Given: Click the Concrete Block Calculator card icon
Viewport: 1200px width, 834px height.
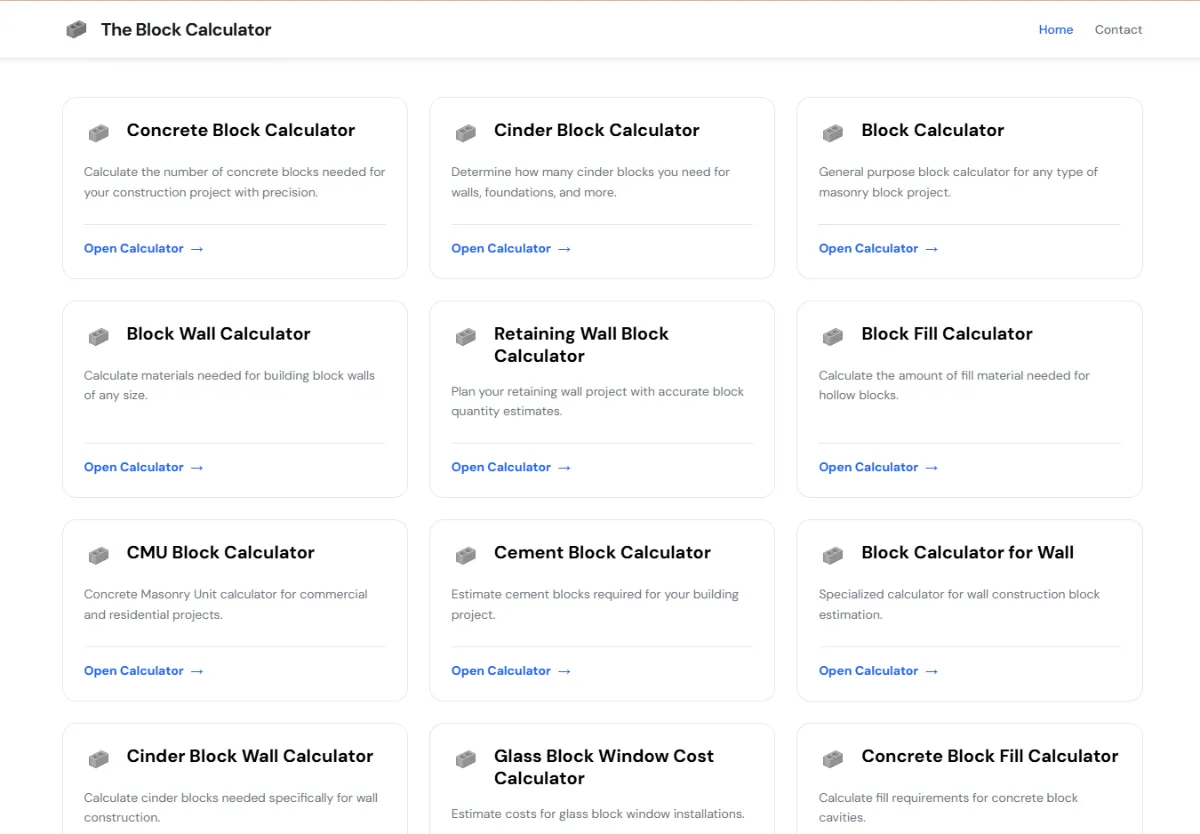Looking at the screenshot, I should pyautogui.click(x=98, y=133).
